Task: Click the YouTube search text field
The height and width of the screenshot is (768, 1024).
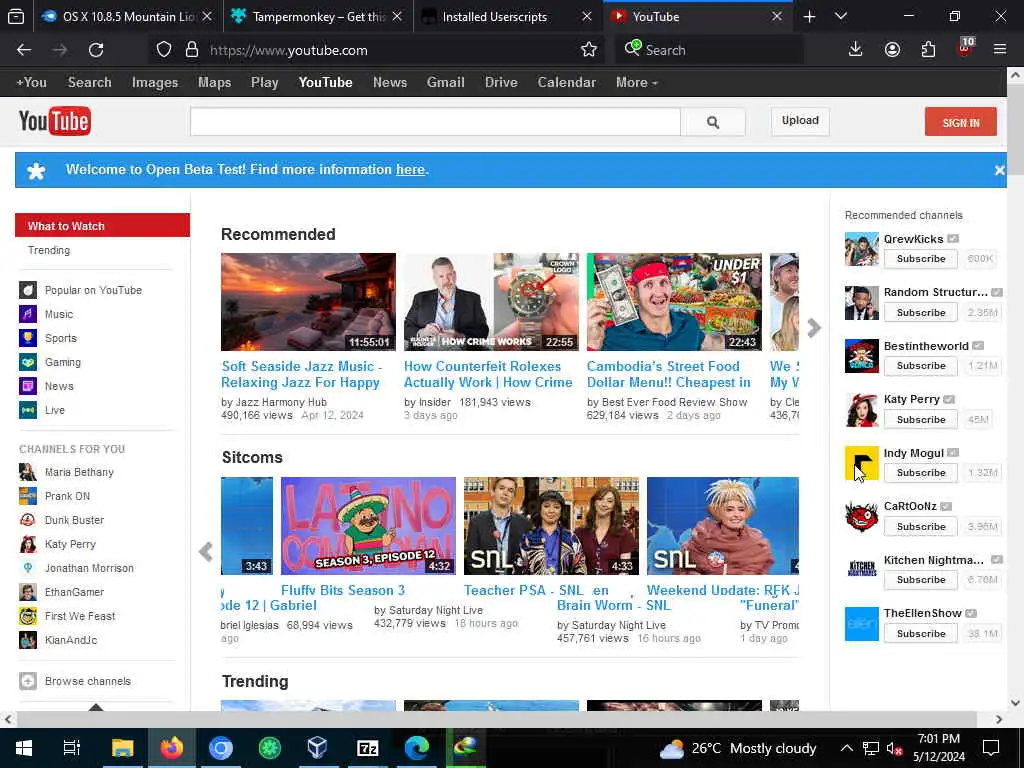Action: coord(435,122)
